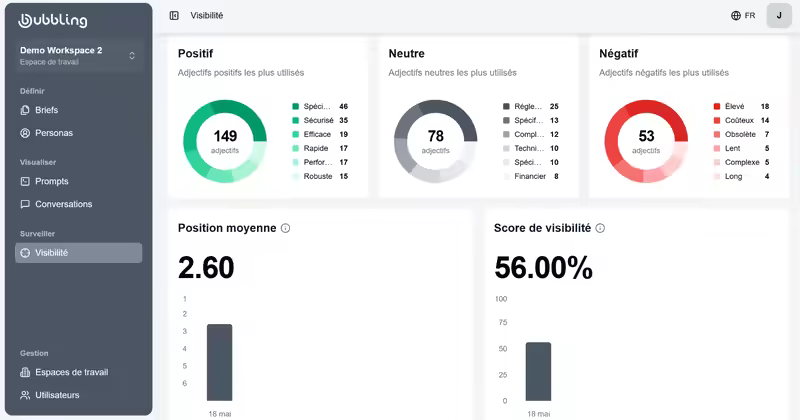Image resolution: width=800 pixels, height=420 pixels.
Task: Click the Espaces de travail building icon
Action: coord(25,373)
